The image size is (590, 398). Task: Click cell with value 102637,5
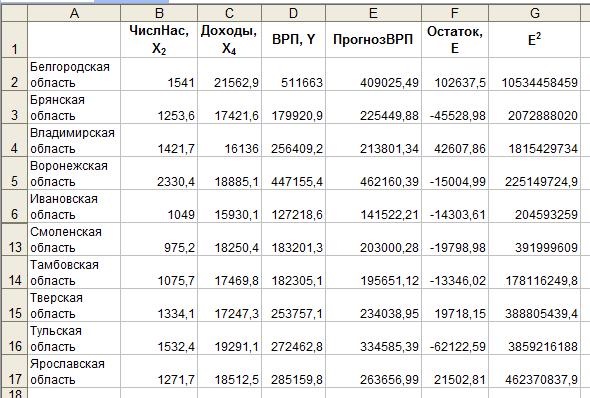455,74
